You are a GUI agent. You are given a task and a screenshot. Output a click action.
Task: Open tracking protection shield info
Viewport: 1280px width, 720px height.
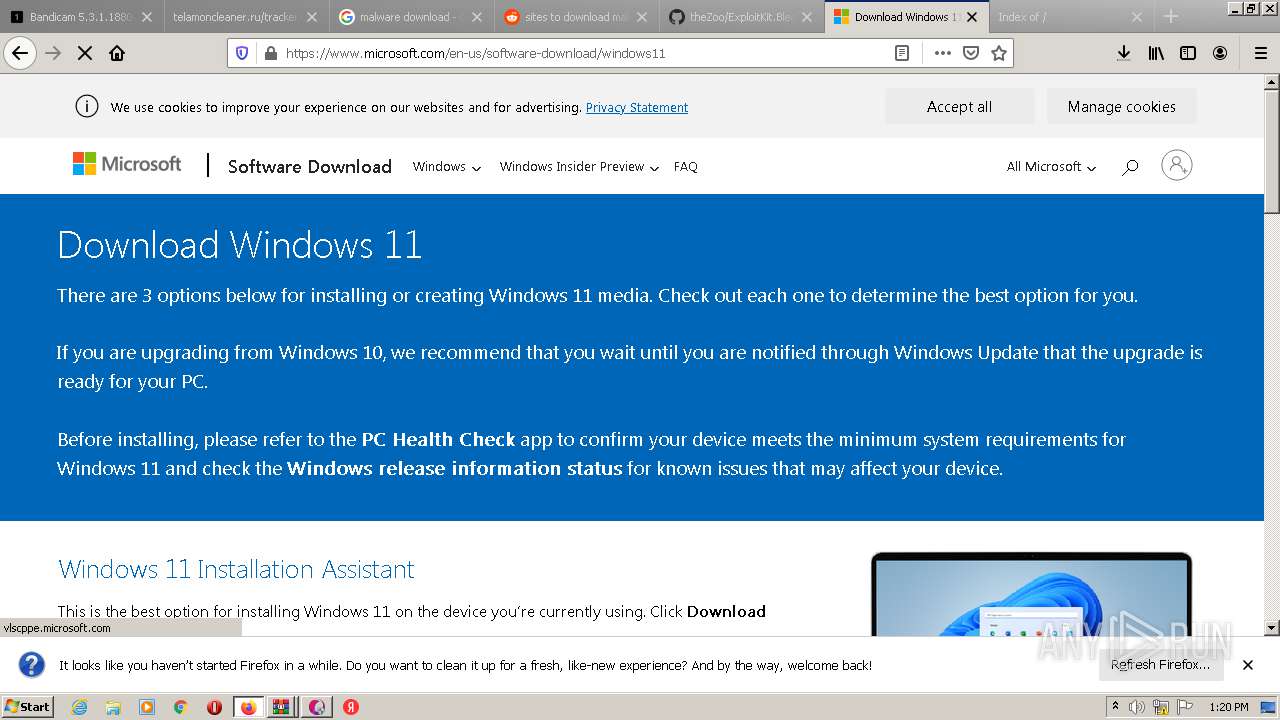tap(242, 53)
